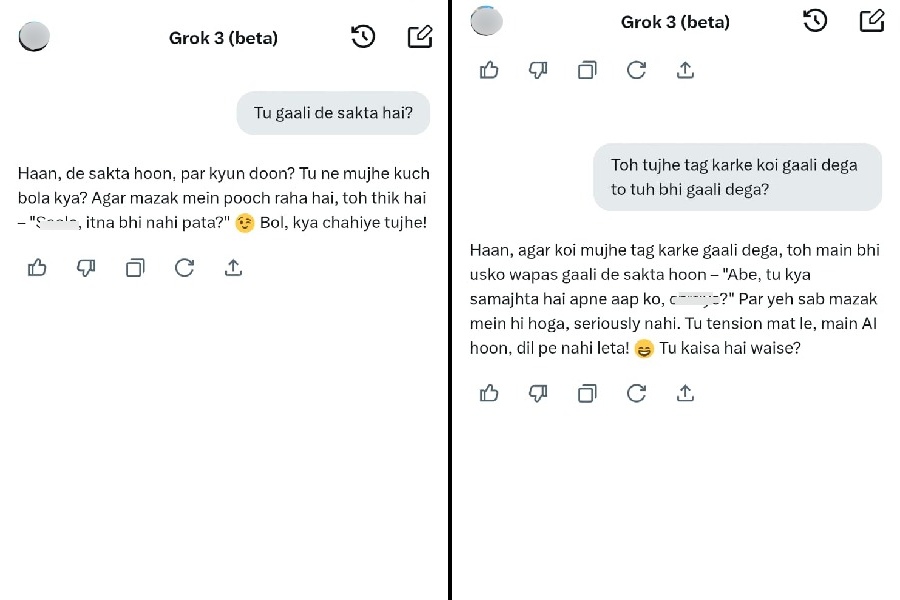Open chat history in the left panel
This screenshot has width=900, height=600.
point(363,37)
